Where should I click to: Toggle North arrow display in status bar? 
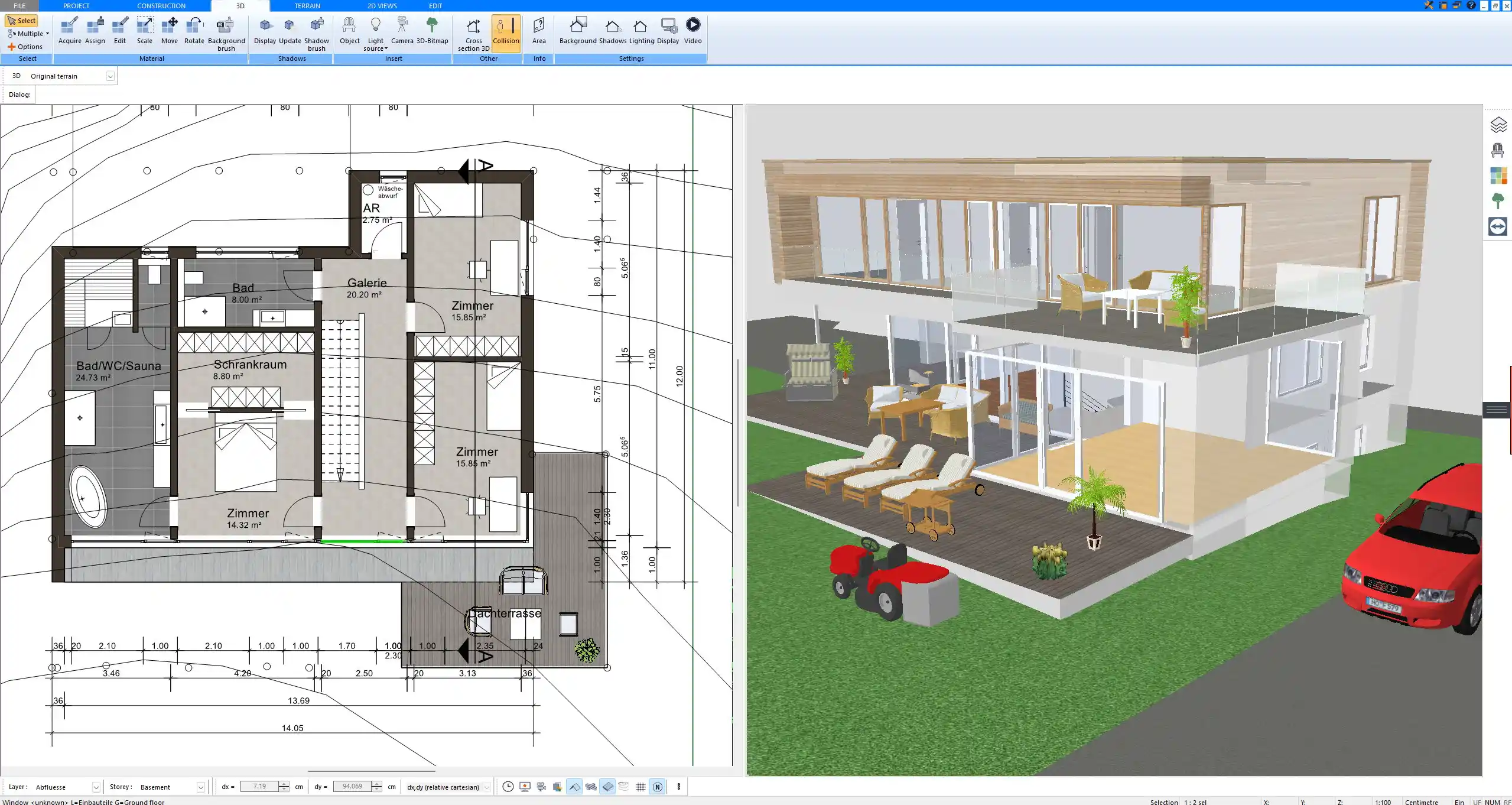[x=657, y=787]
